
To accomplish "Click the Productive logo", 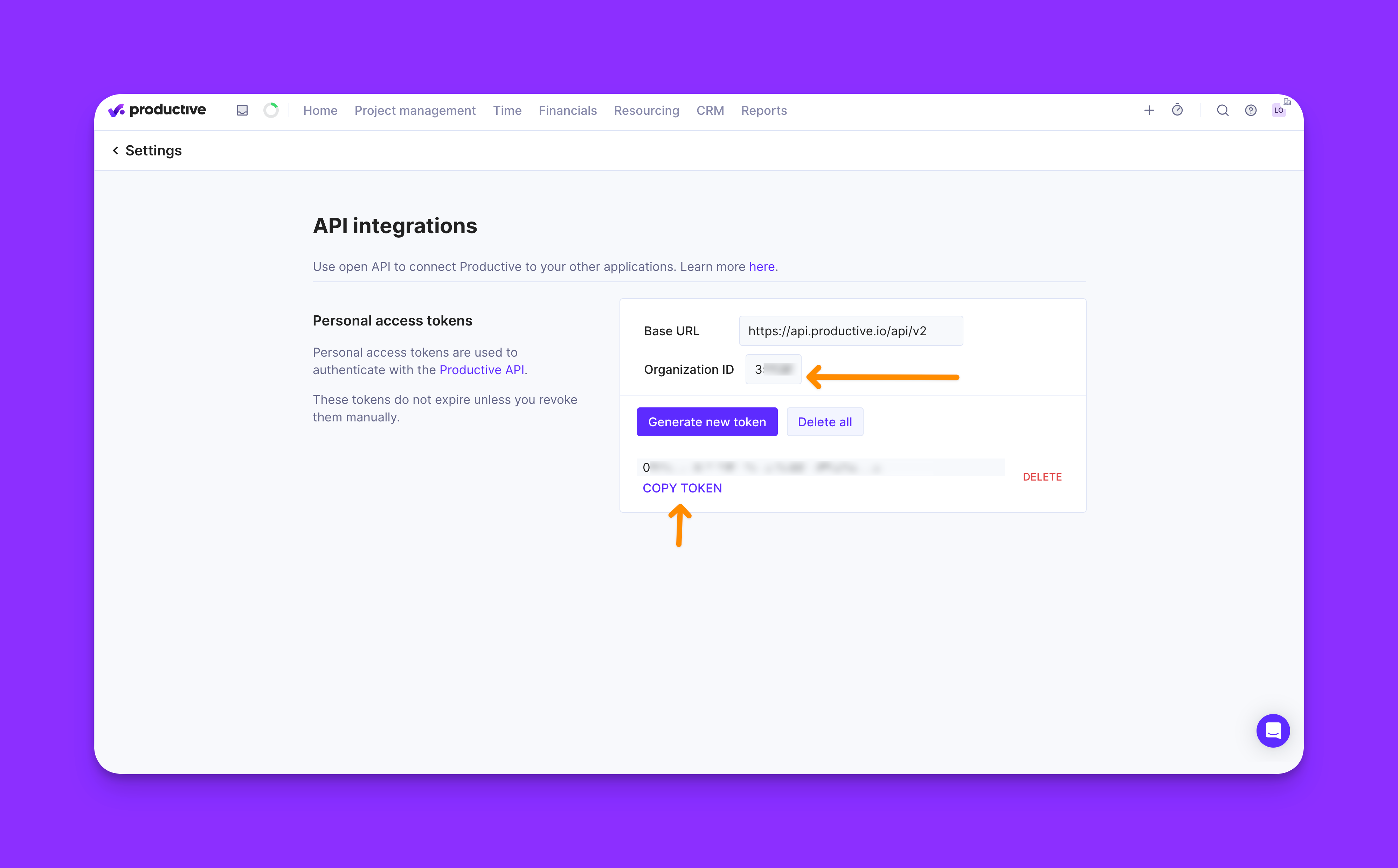I will coord(157,110).
